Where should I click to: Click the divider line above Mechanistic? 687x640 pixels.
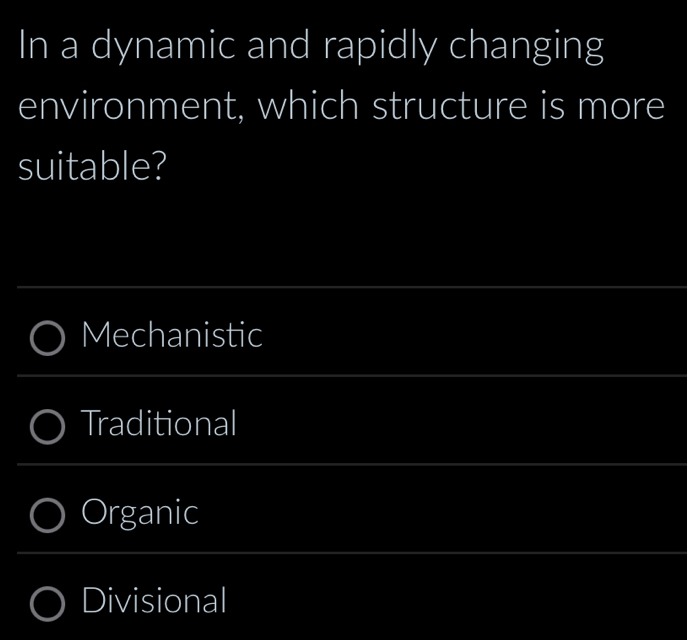350,287
